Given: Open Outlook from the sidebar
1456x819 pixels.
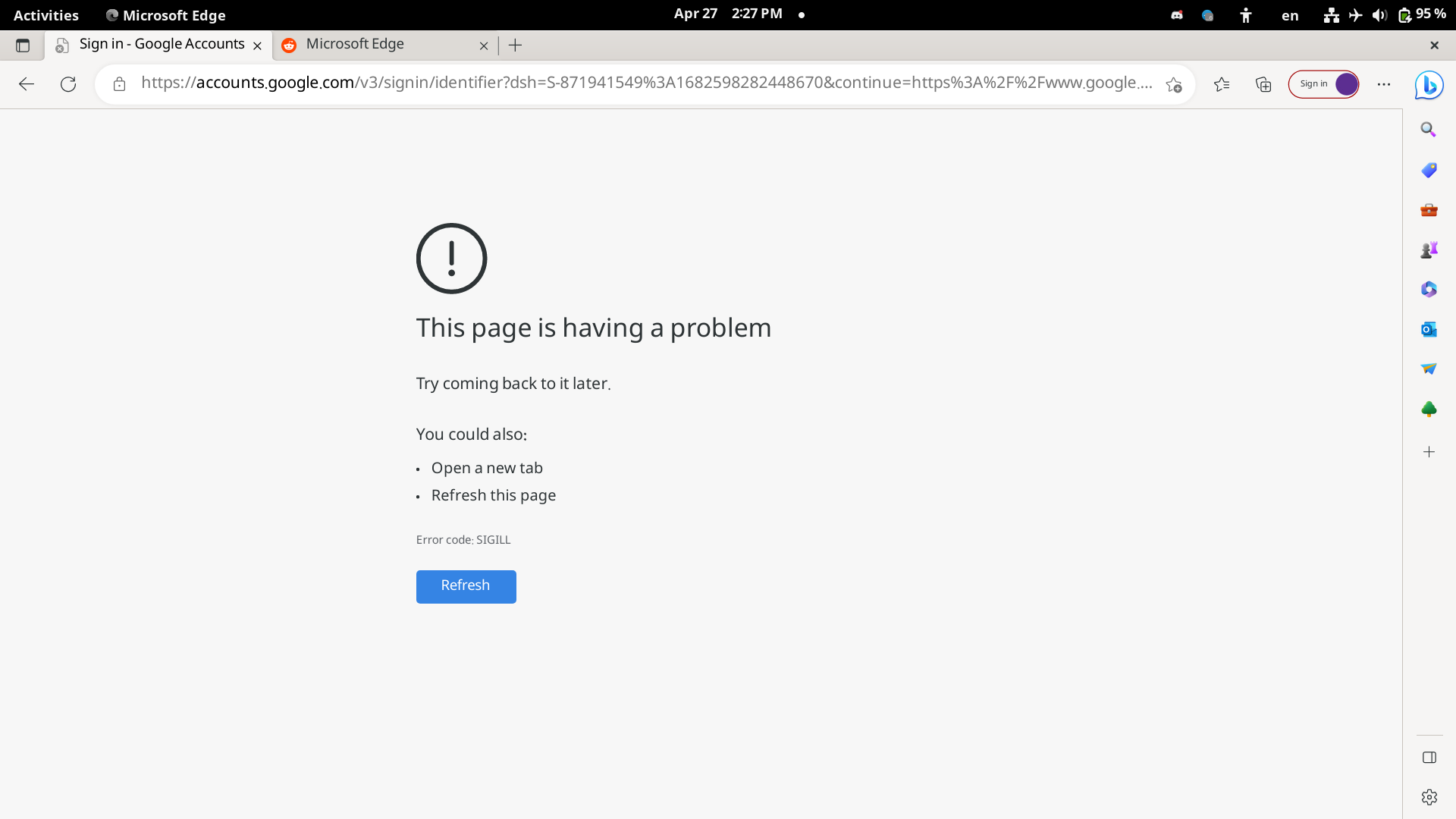Looking at the screenshot, I should [x=1429, y=329].
